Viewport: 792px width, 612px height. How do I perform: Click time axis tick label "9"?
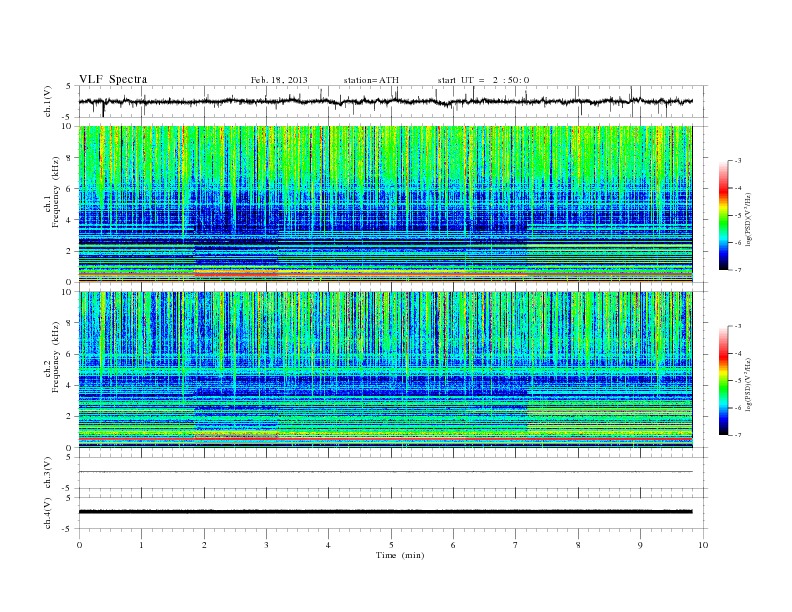pyautogui.click(x=640, y=545)
